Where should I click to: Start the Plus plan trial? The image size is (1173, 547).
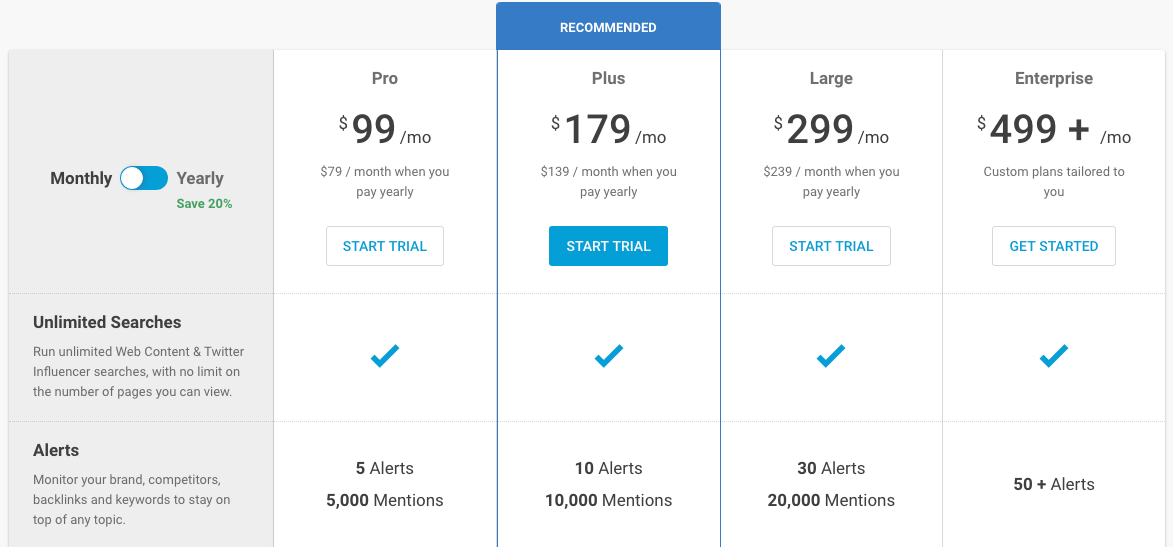(608, 246)
